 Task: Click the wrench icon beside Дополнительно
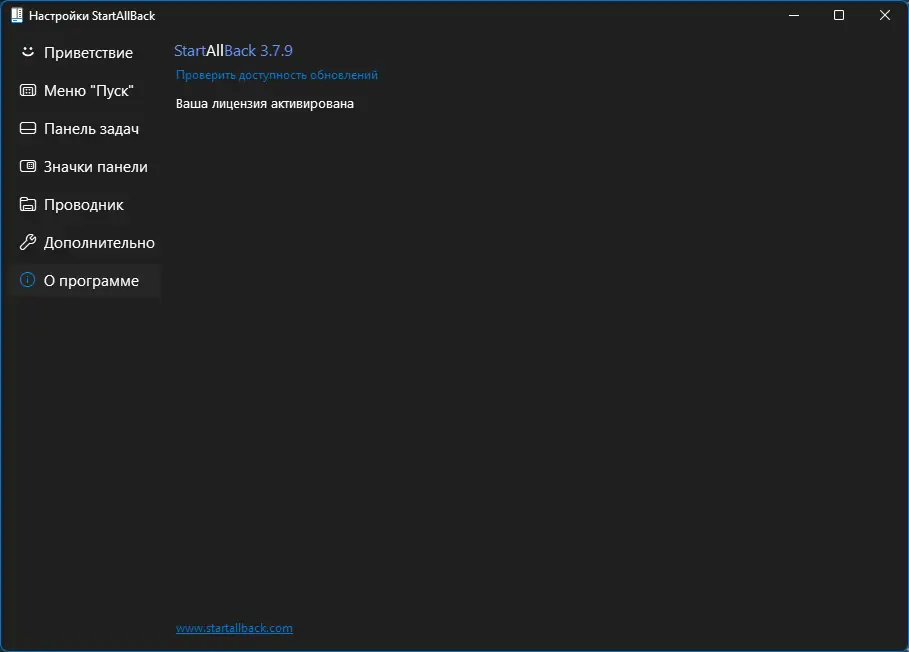(28, 242)
